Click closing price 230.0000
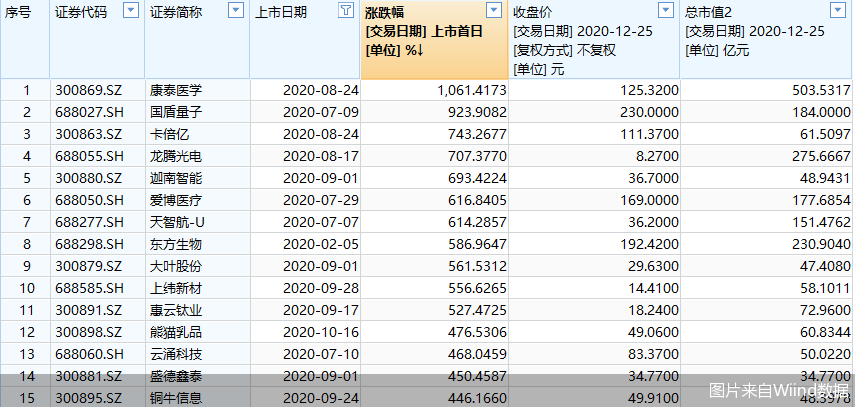The height and width of the screenshot is (407, 855). coord(649,112)
